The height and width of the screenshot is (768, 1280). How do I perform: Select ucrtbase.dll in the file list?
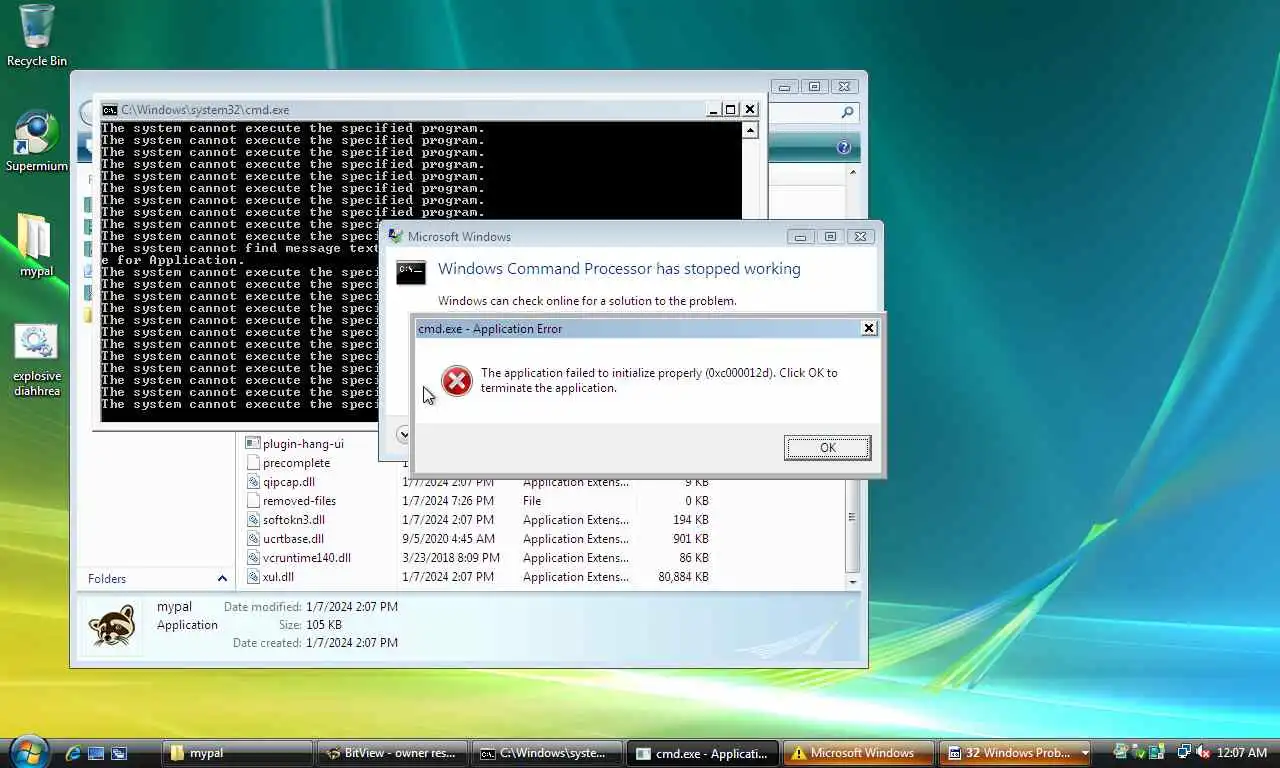point(293,539)
